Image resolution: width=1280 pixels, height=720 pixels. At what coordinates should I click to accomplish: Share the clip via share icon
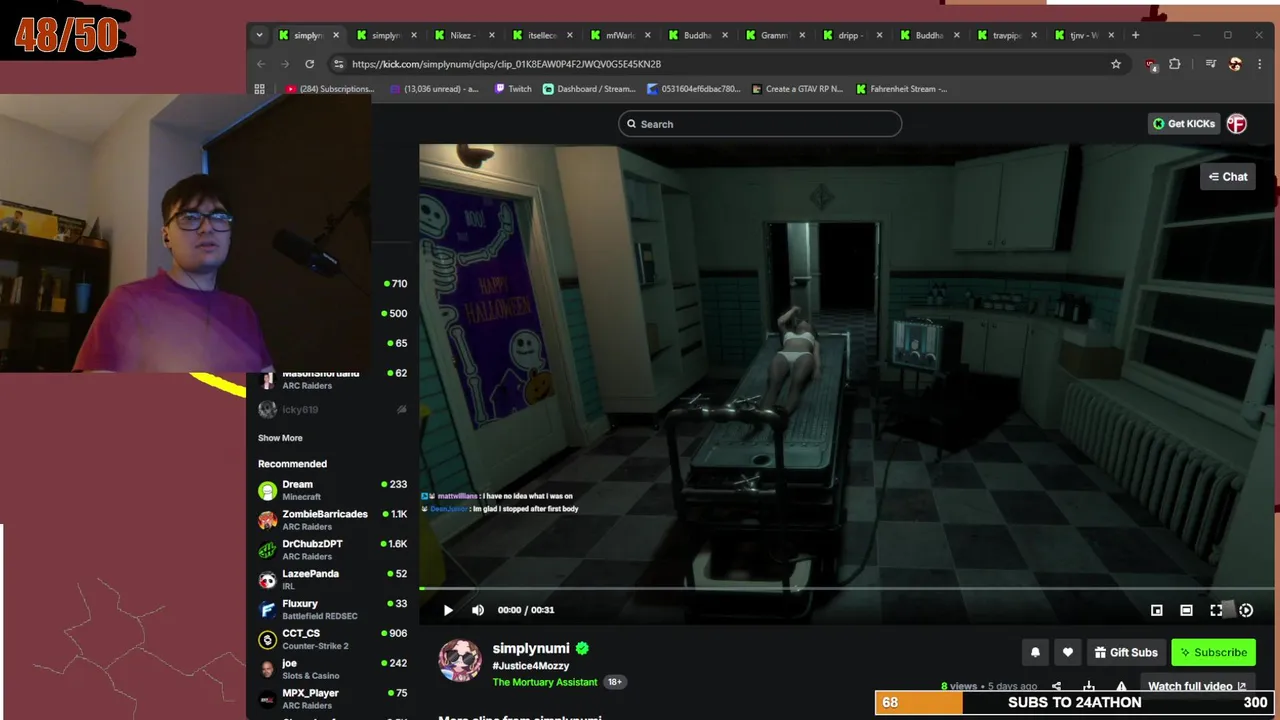coord(1056,687)
